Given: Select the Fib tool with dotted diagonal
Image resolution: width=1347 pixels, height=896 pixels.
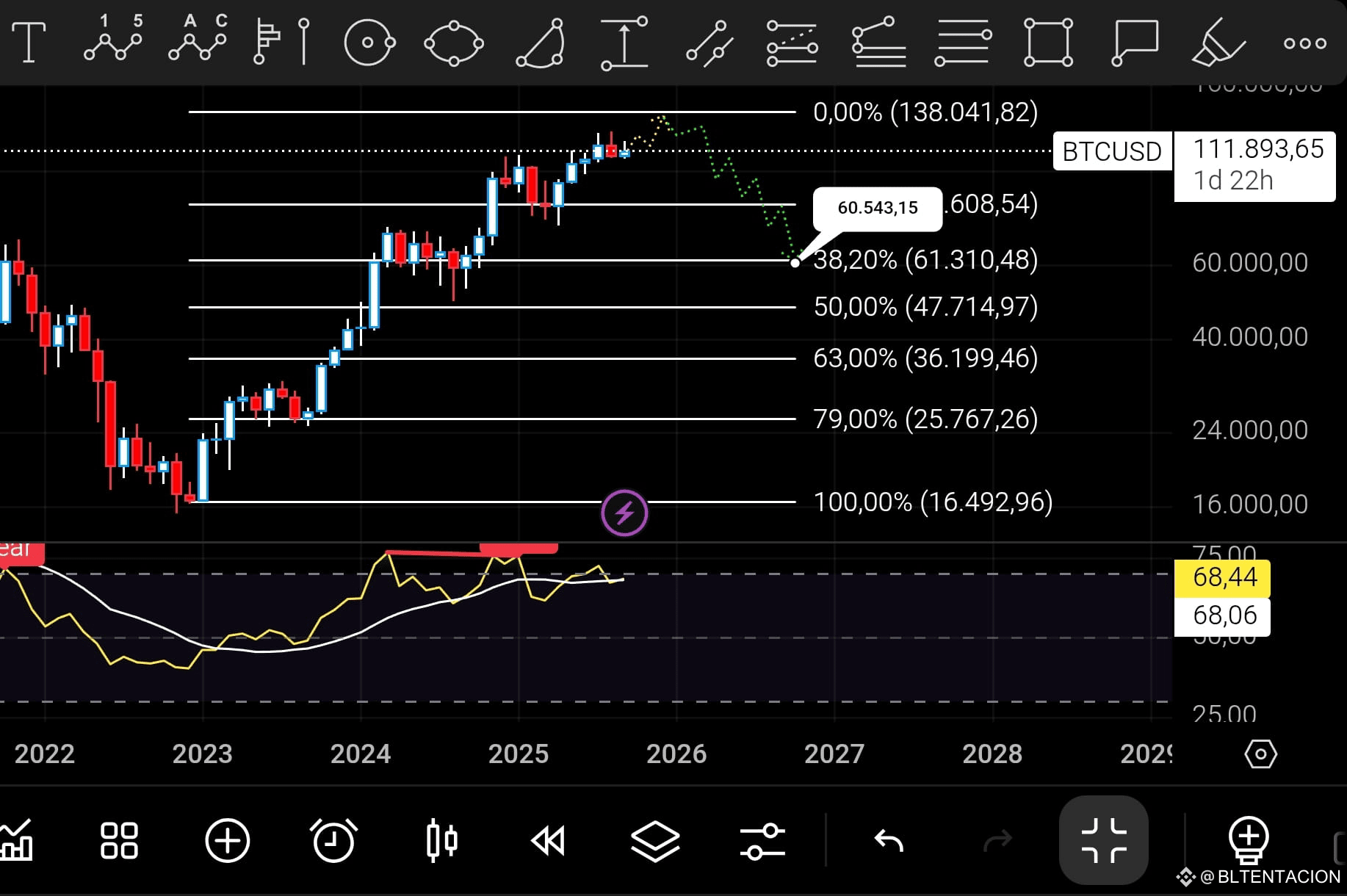Looking at the screenshot, I should tap(792, 43).
